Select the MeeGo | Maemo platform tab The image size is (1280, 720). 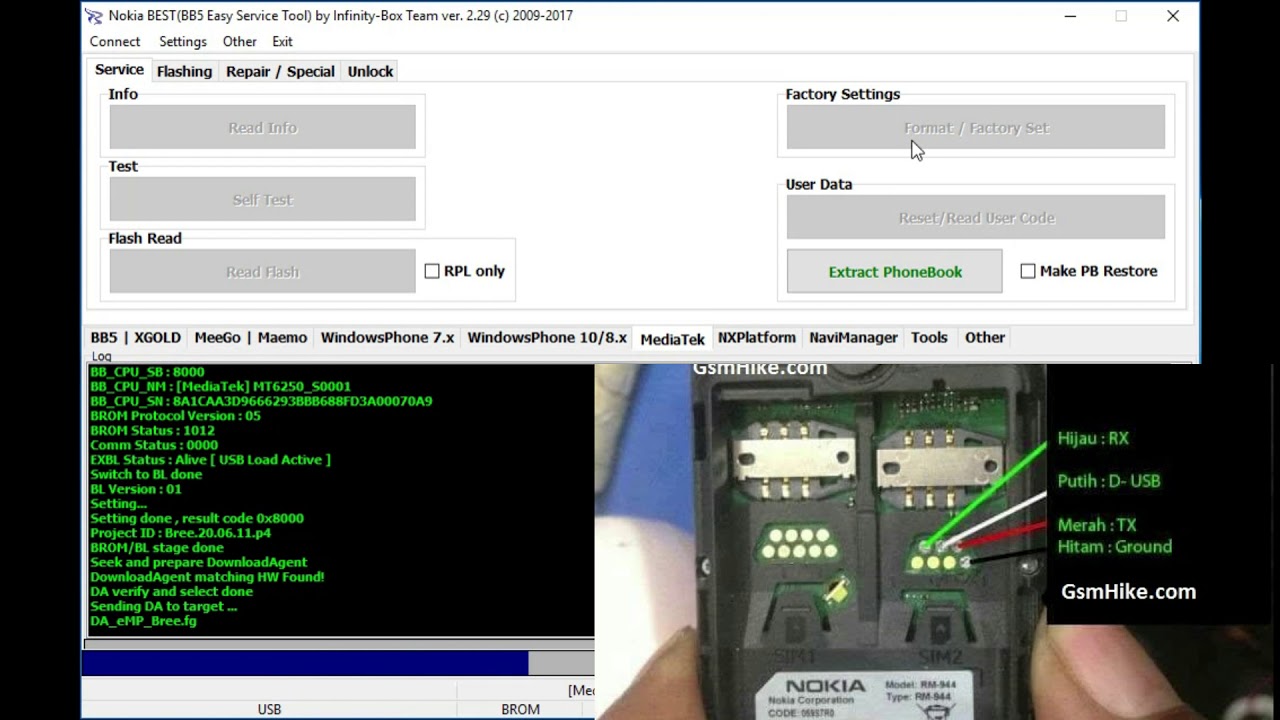pos(250,337)
